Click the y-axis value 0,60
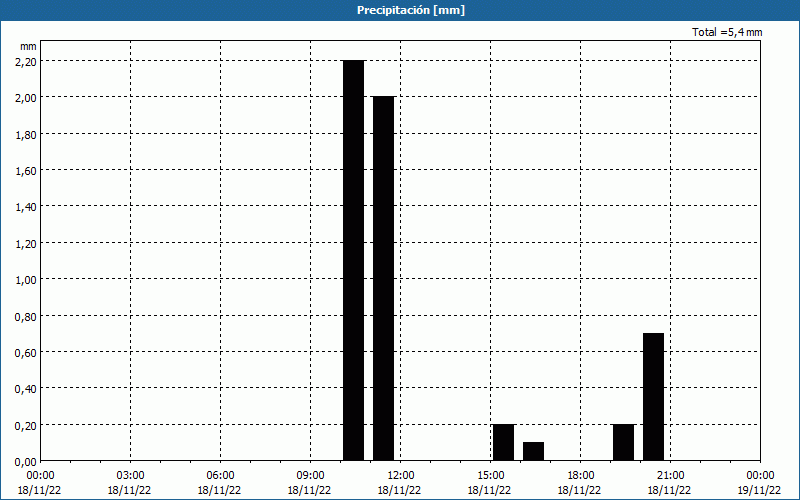Viewport: 800px width, 500px height. (x=26, y=353)
